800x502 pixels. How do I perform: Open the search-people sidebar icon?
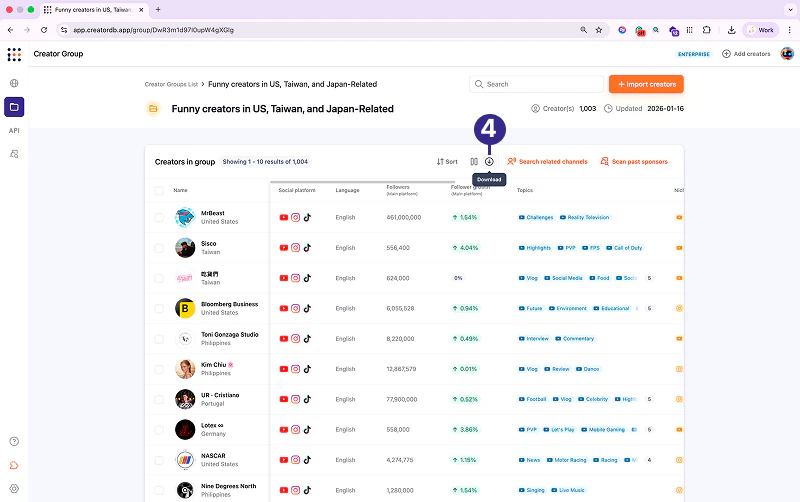14,154
